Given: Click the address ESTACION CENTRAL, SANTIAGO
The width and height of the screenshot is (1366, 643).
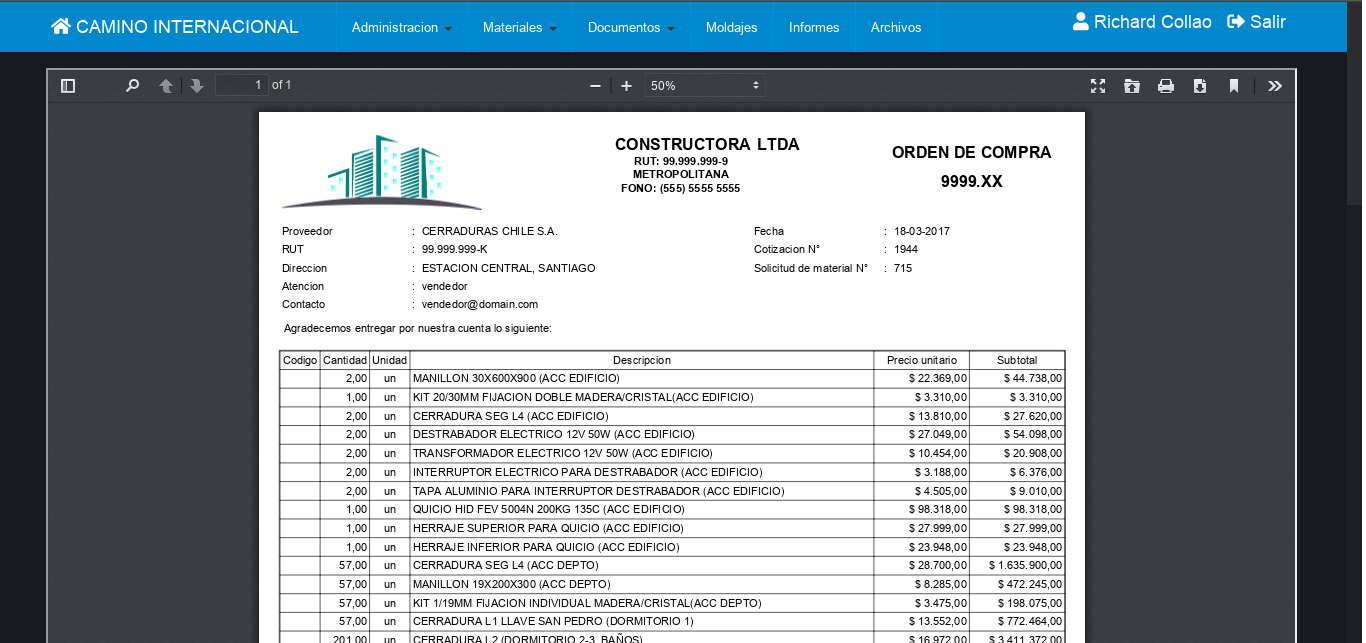Looking at the screenshot, I should pyautogui.click(x=508, y=268).
